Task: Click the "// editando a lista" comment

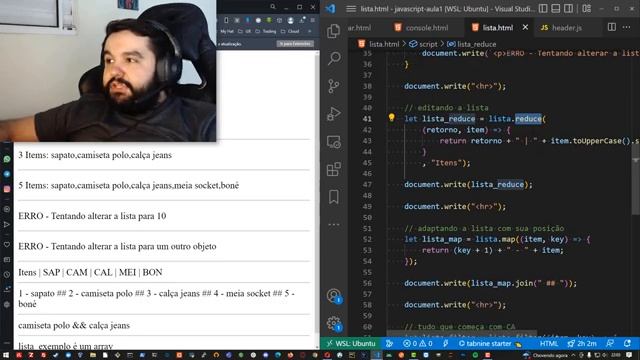Action: pyautogui.click(x=446, y=108)
